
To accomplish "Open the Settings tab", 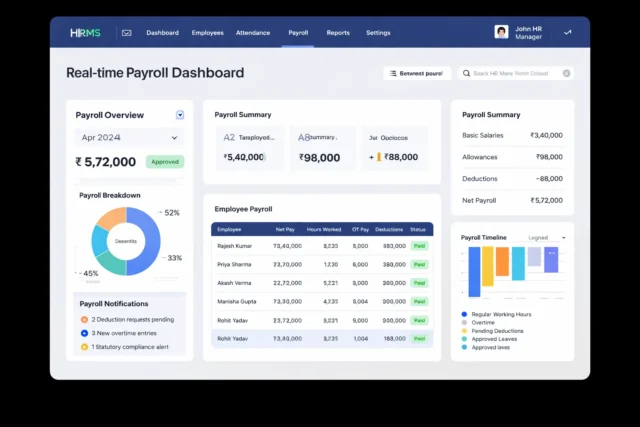I will click(x=378, y=33).
